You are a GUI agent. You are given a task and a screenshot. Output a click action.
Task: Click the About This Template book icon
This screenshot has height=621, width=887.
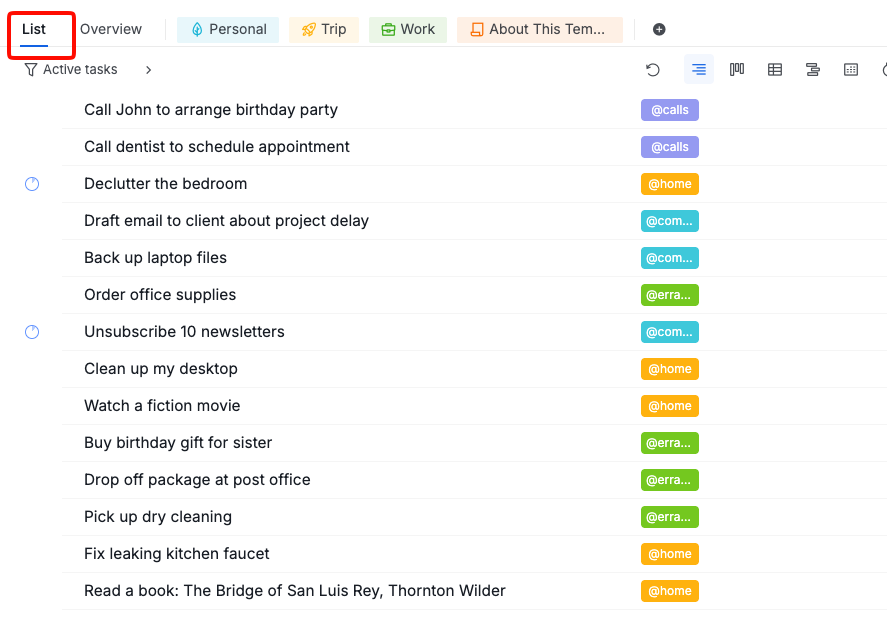pos(477,29)
